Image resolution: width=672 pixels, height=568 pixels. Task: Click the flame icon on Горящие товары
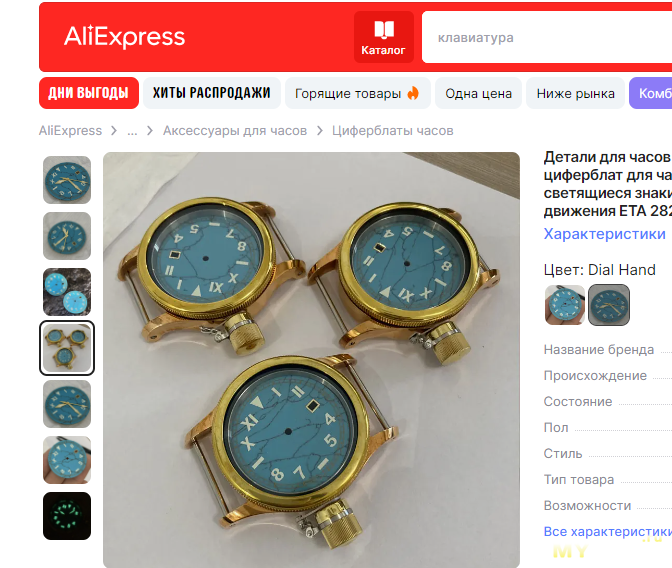(x=413, y=93)
